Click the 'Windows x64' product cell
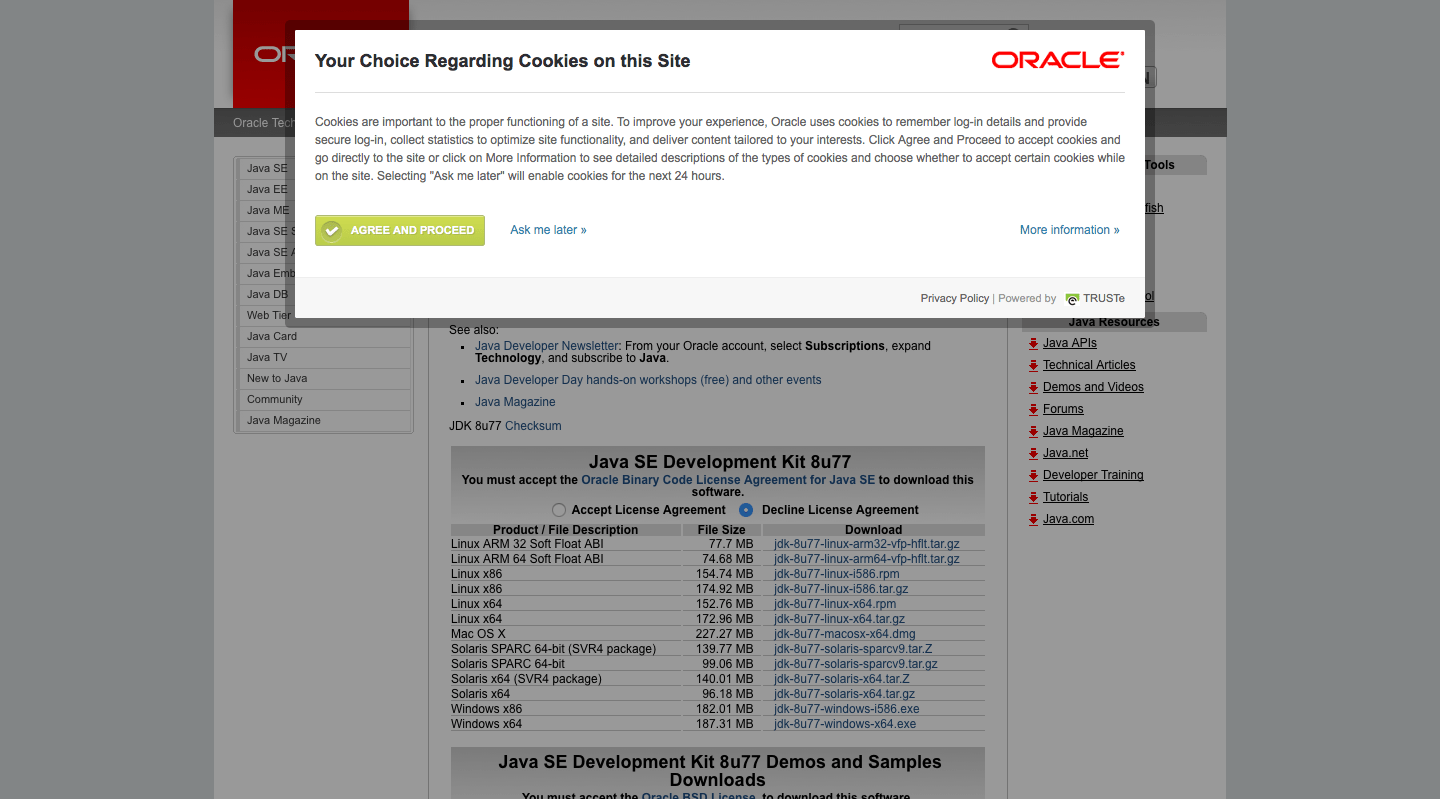 click(566, 724)
